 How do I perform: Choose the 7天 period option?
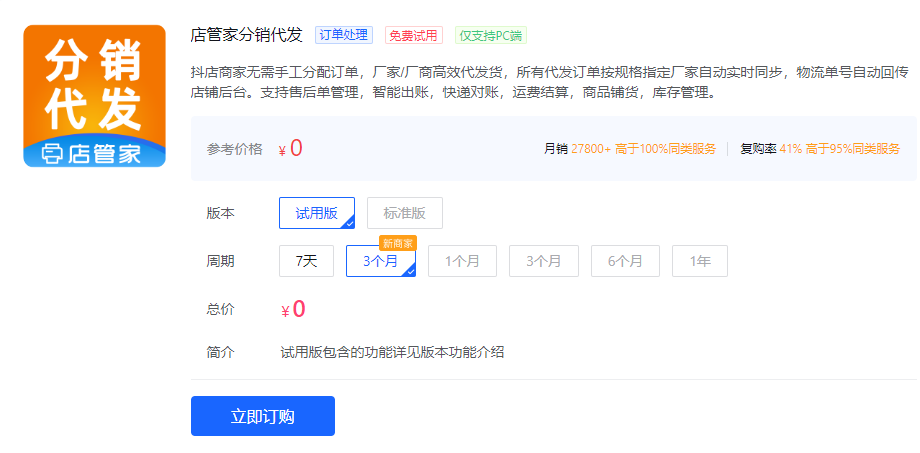tap(306, 261)
